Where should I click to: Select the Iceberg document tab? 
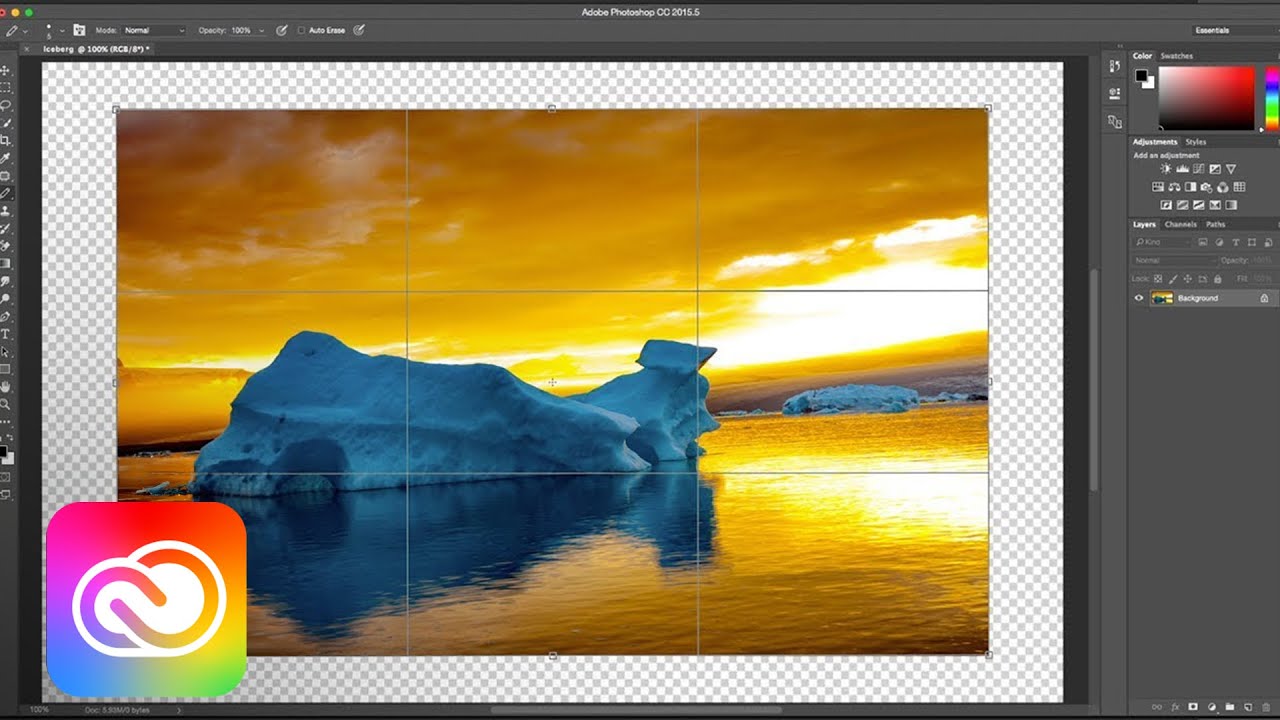tap(96, 49)
